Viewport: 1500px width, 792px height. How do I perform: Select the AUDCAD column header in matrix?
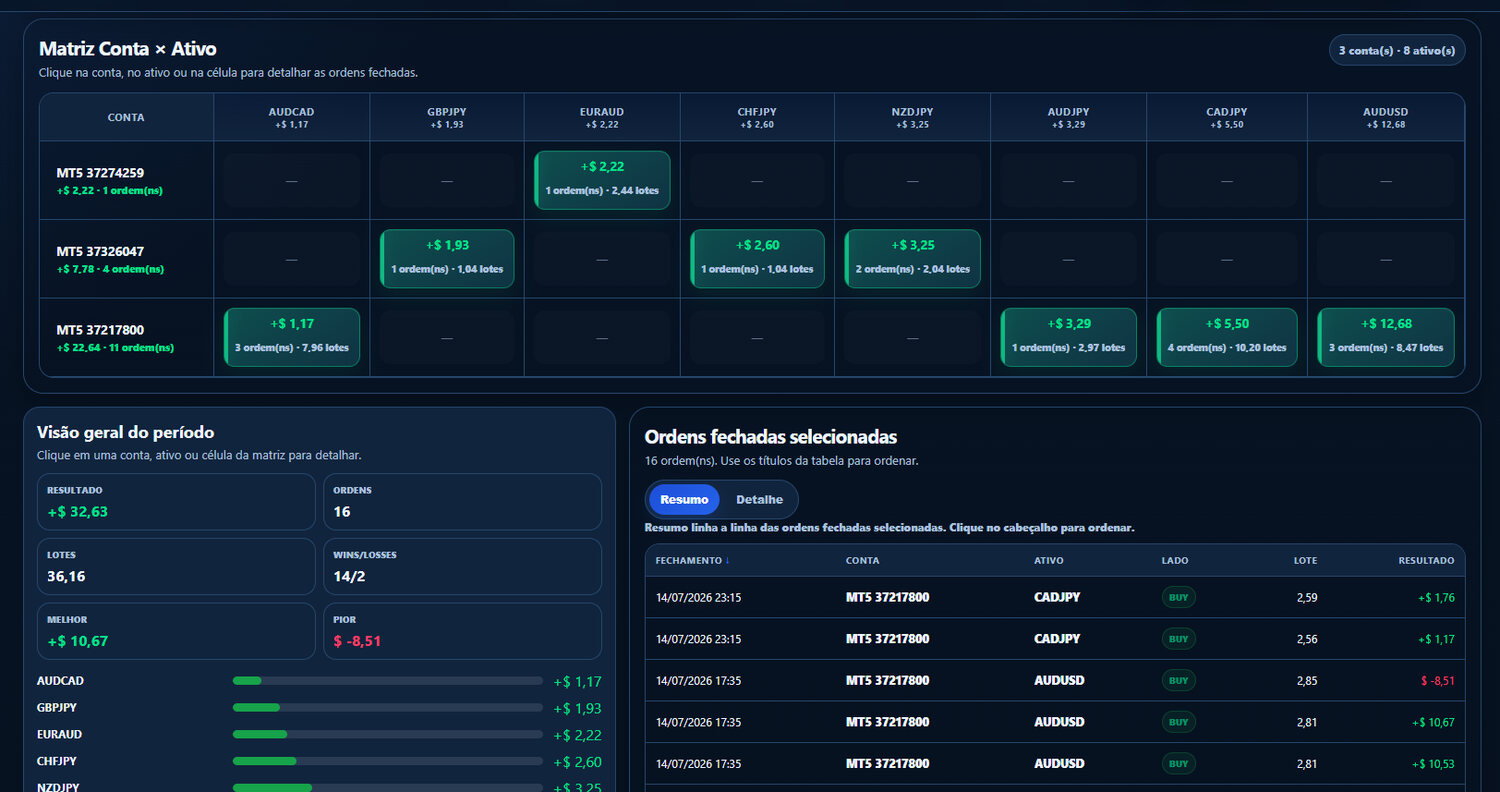click(x=291, y=117)
